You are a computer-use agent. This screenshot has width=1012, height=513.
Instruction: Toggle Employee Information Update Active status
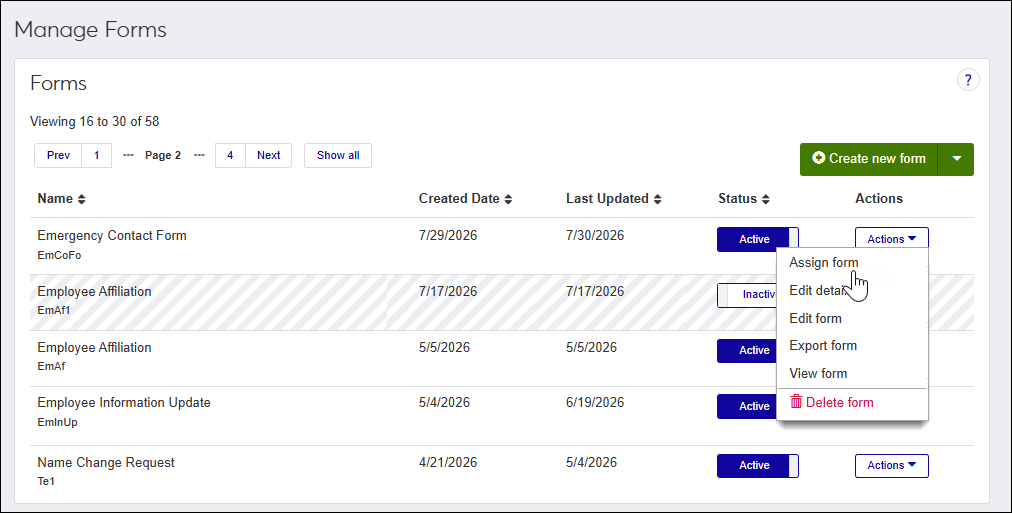click(747, 407)
